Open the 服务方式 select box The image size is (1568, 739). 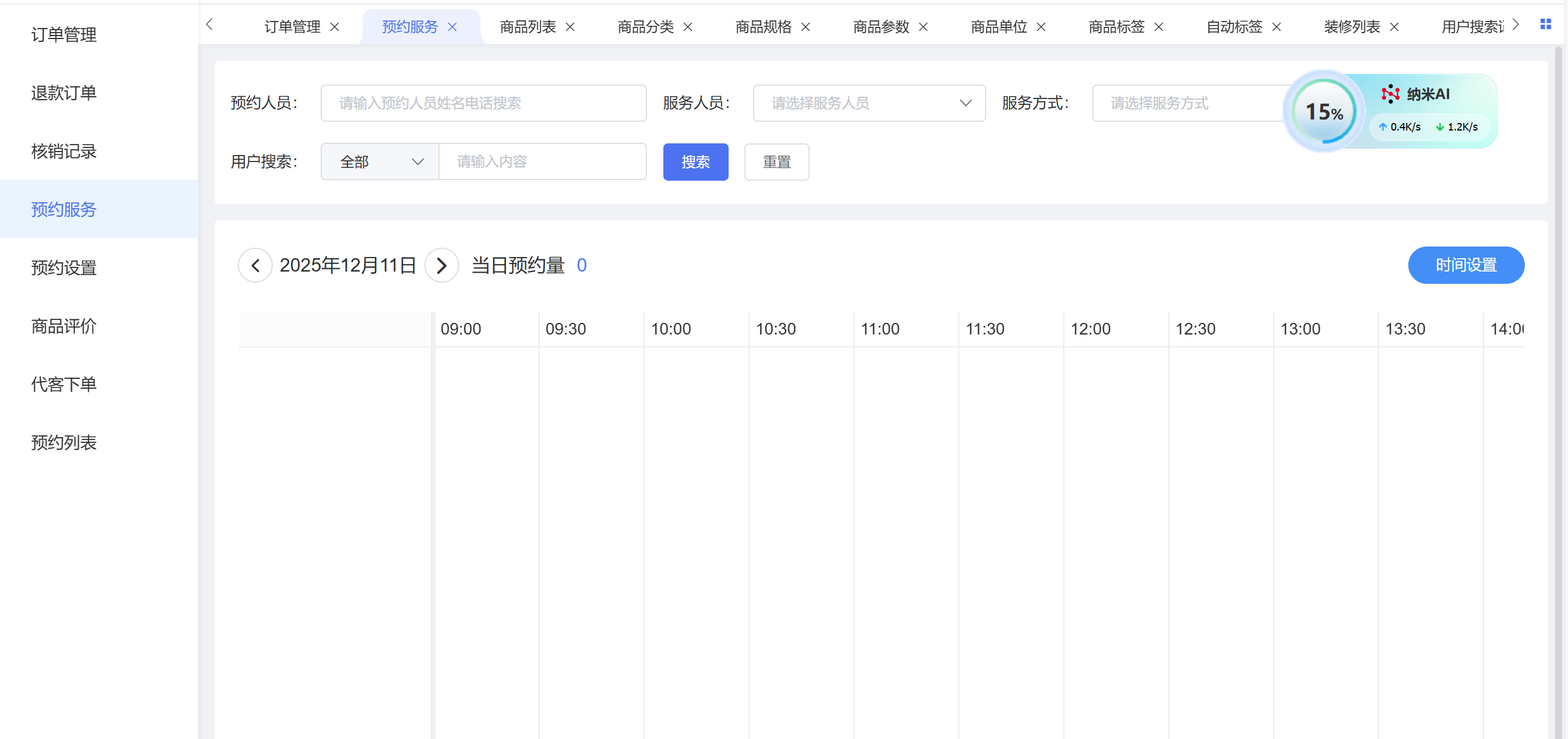click(x=1187, y=103)
